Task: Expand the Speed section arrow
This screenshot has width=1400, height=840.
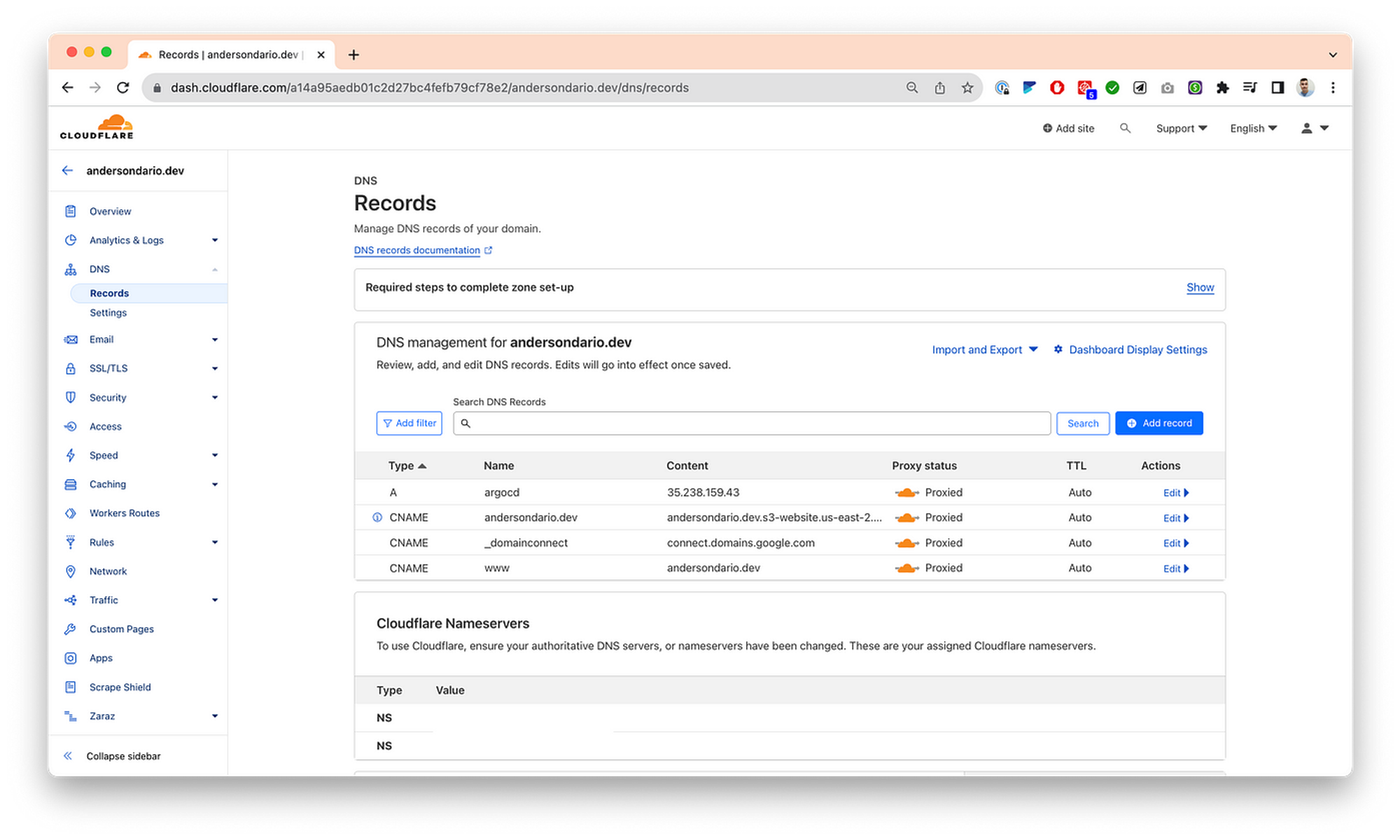Action: 215,455
